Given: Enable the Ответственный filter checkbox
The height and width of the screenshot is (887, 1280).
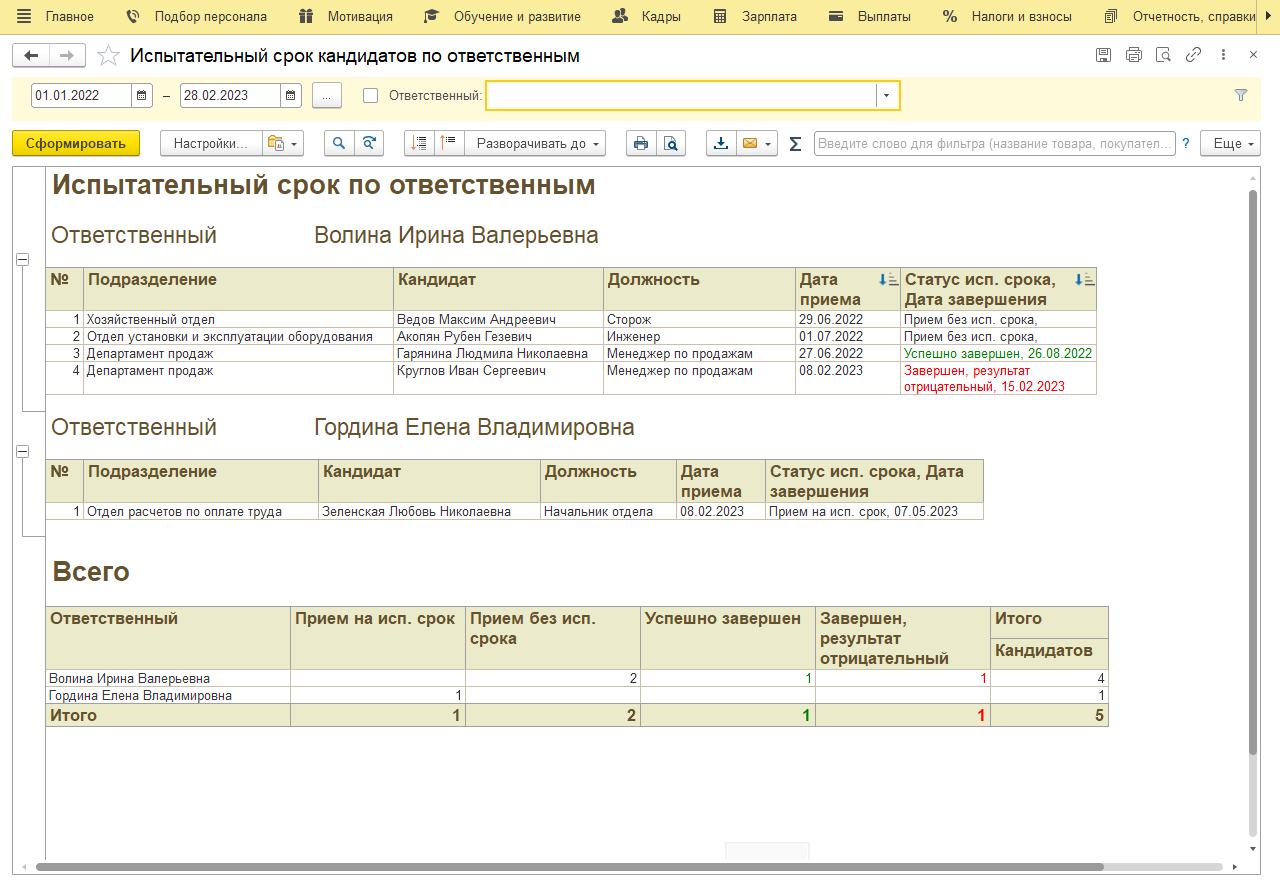Looking at the screenshot, I should [x=371, y=96].
